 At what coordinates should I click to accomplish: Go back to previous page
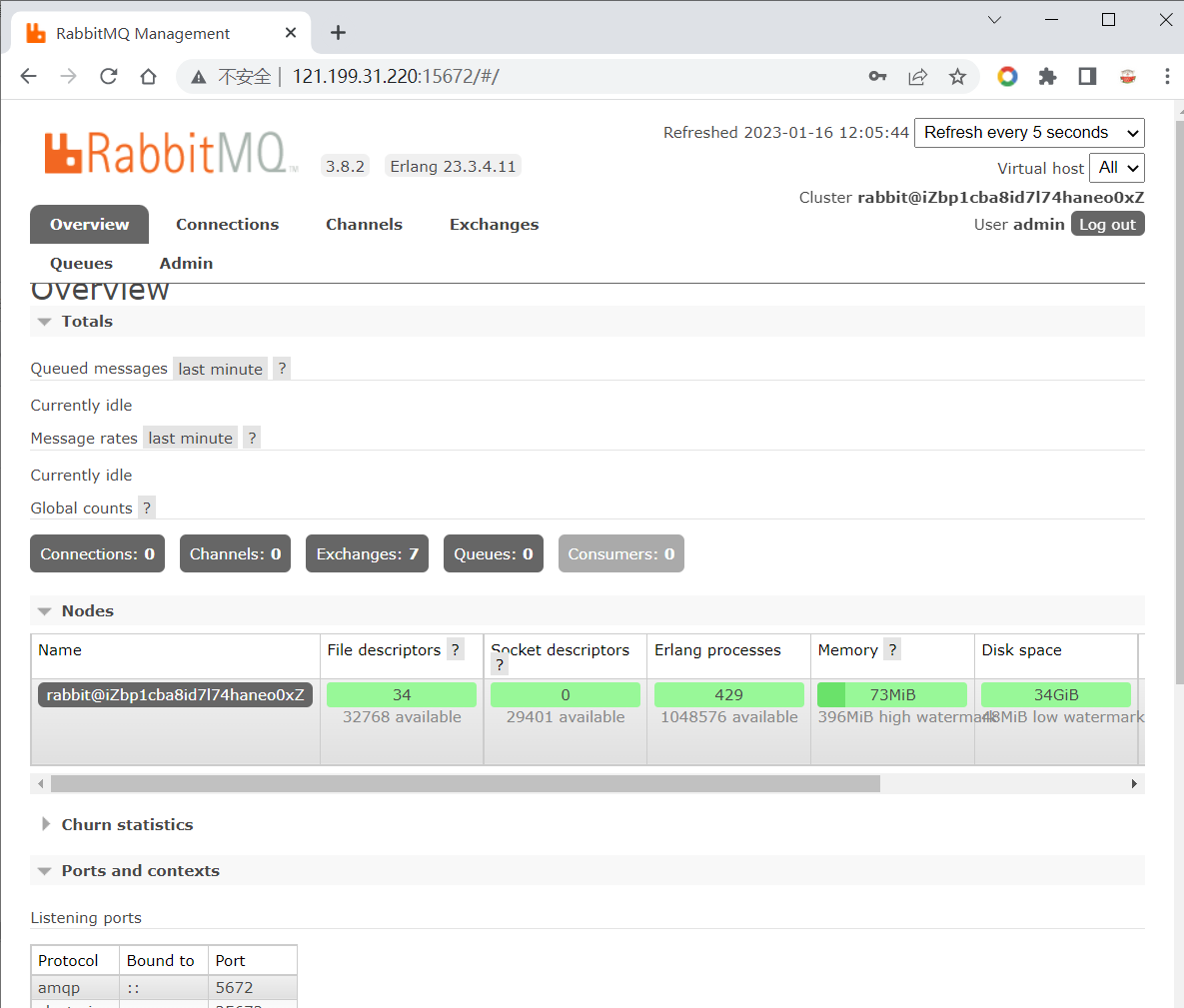point(29,76)
